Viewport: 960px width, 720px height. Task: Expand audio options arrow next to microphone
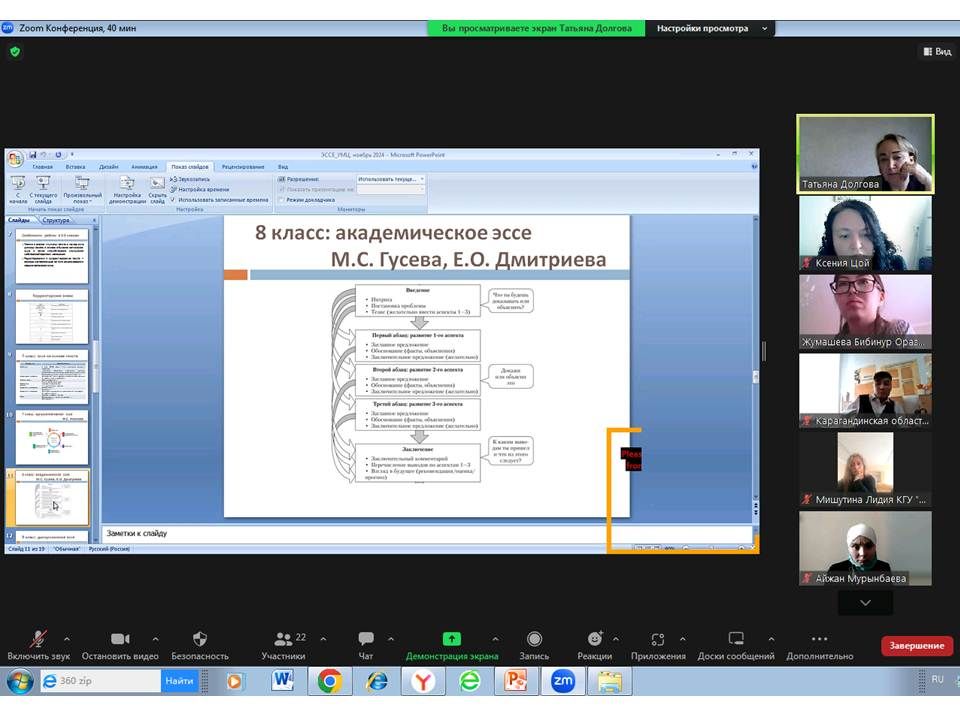(x=67, y=639)
